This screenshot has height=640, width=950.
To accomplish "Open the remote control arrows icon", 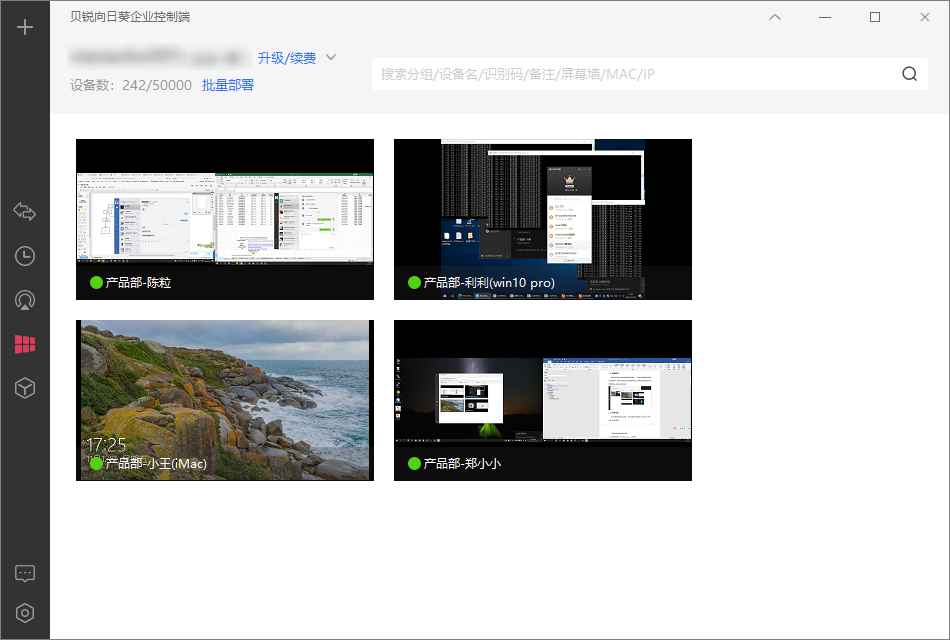I will [x=25, y=212].
